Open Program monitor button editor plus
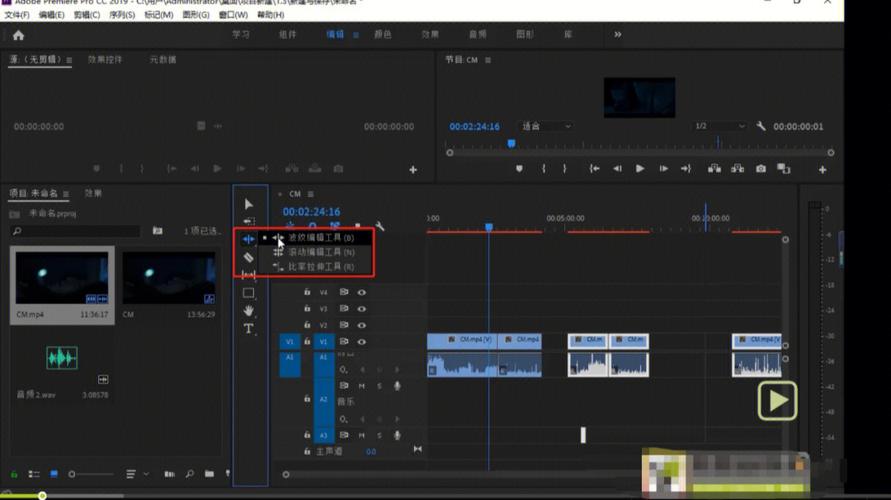 [x=822, y=169]
